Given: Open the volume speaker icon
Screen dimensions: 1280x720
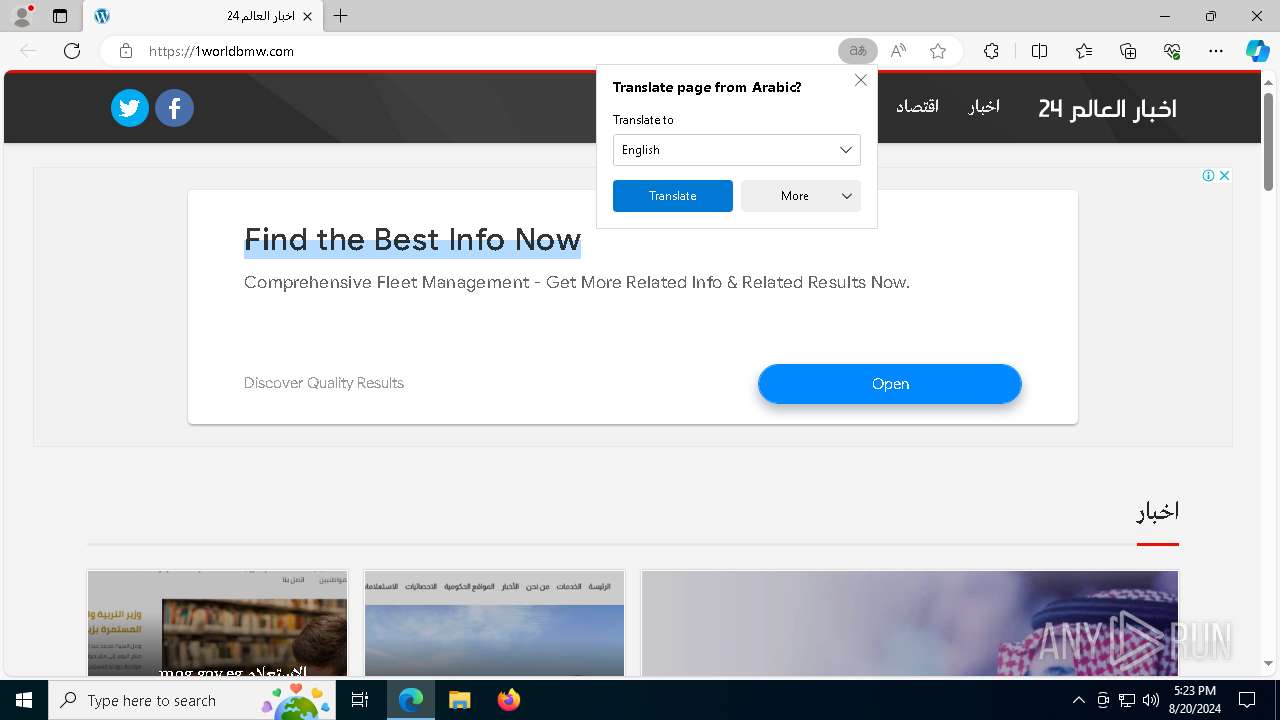Looking at the screenshot, I should coord(1150,700).
